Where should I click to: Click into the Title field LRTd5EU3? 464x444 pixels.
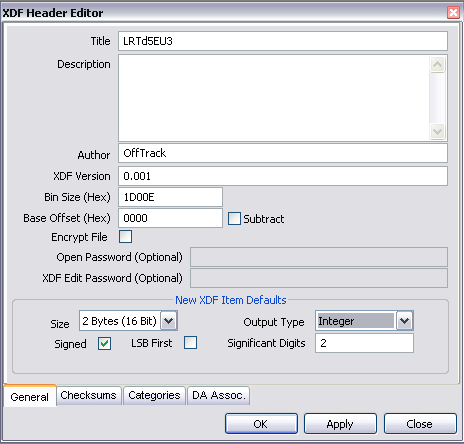coord(283,41)
